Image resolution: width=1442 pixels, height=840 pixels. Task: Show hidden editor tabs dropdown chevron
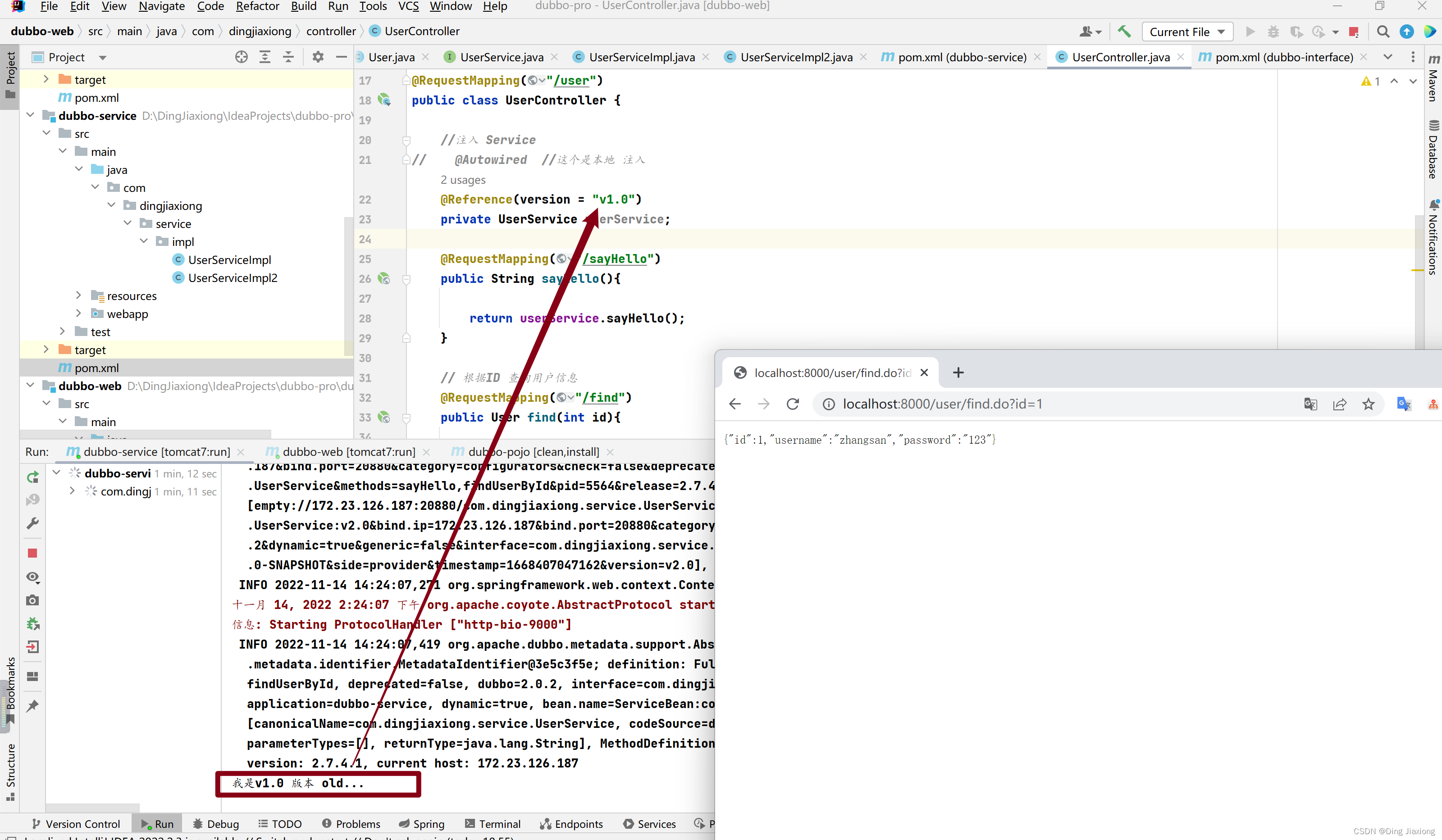tap(1387, 57)
